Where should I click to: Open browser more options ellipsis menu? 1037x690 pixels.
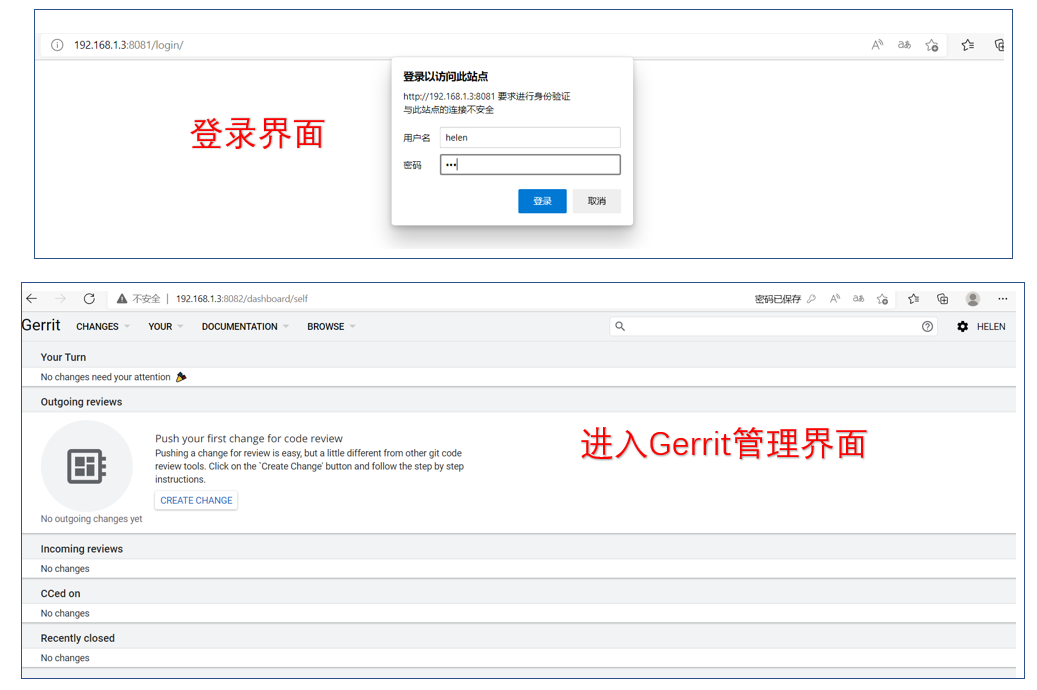(1002, 298)
